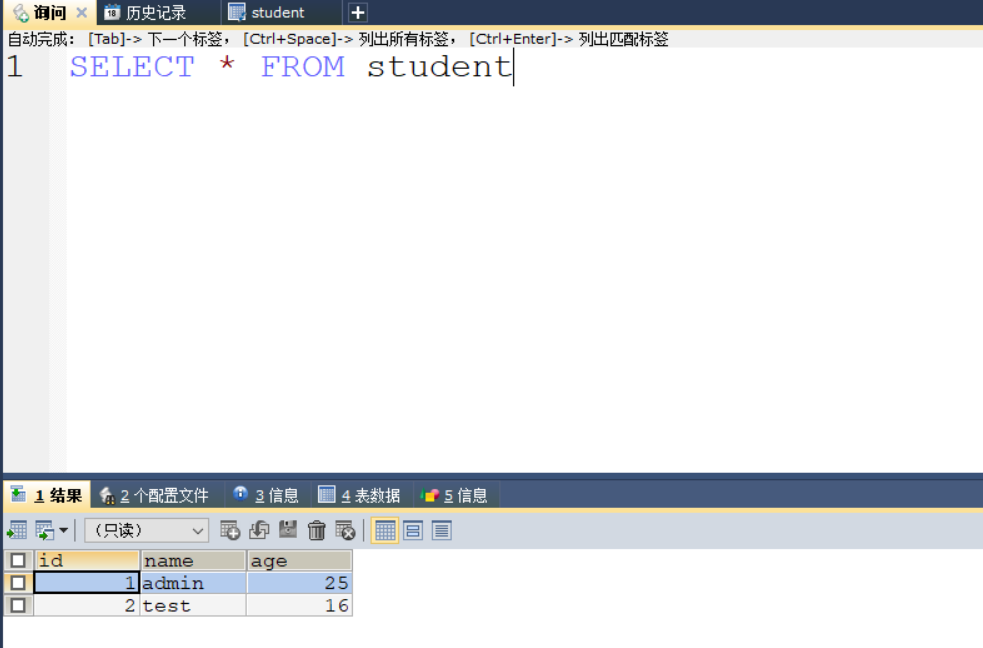Open the 5 信息 tab
983x648 pixels.
tap(455, 496)
